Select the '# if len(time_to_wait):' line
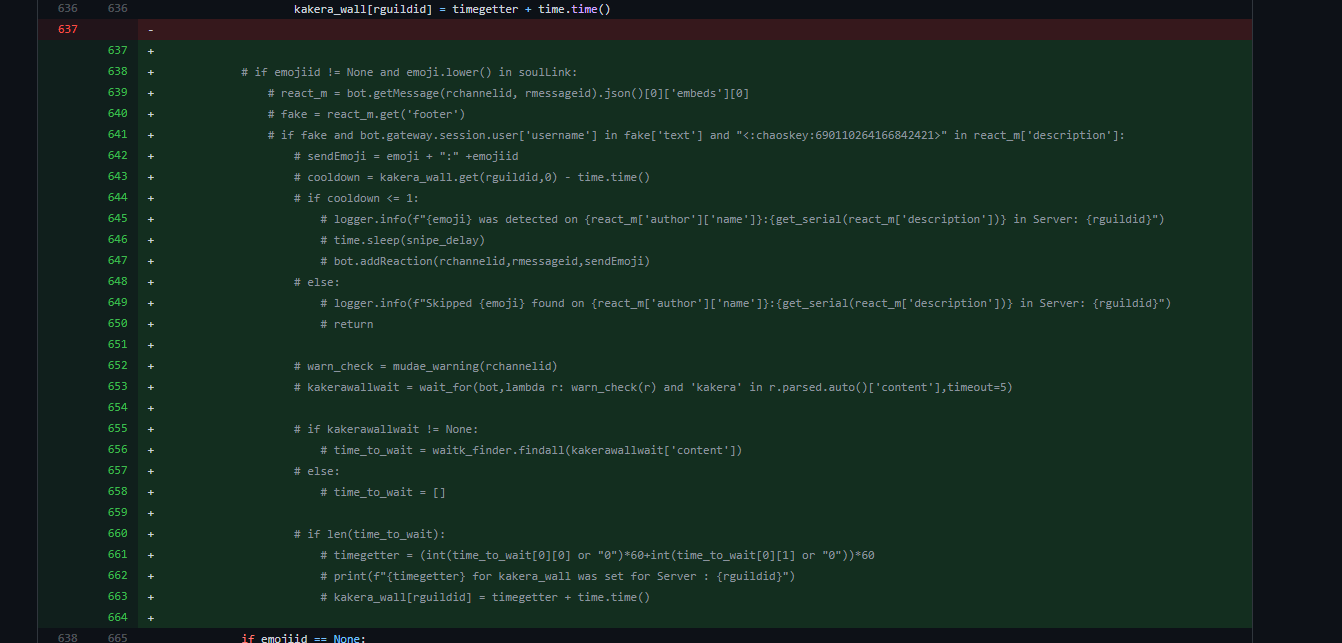This screenshot has width=1342, height=643. 370,534
